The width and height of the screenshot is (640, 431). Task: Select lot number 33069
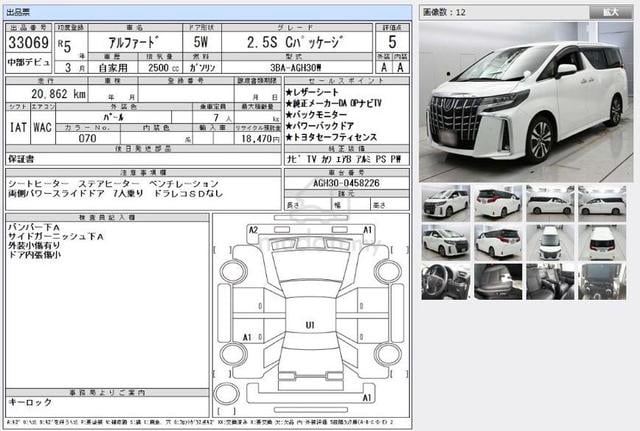(29, 42)
